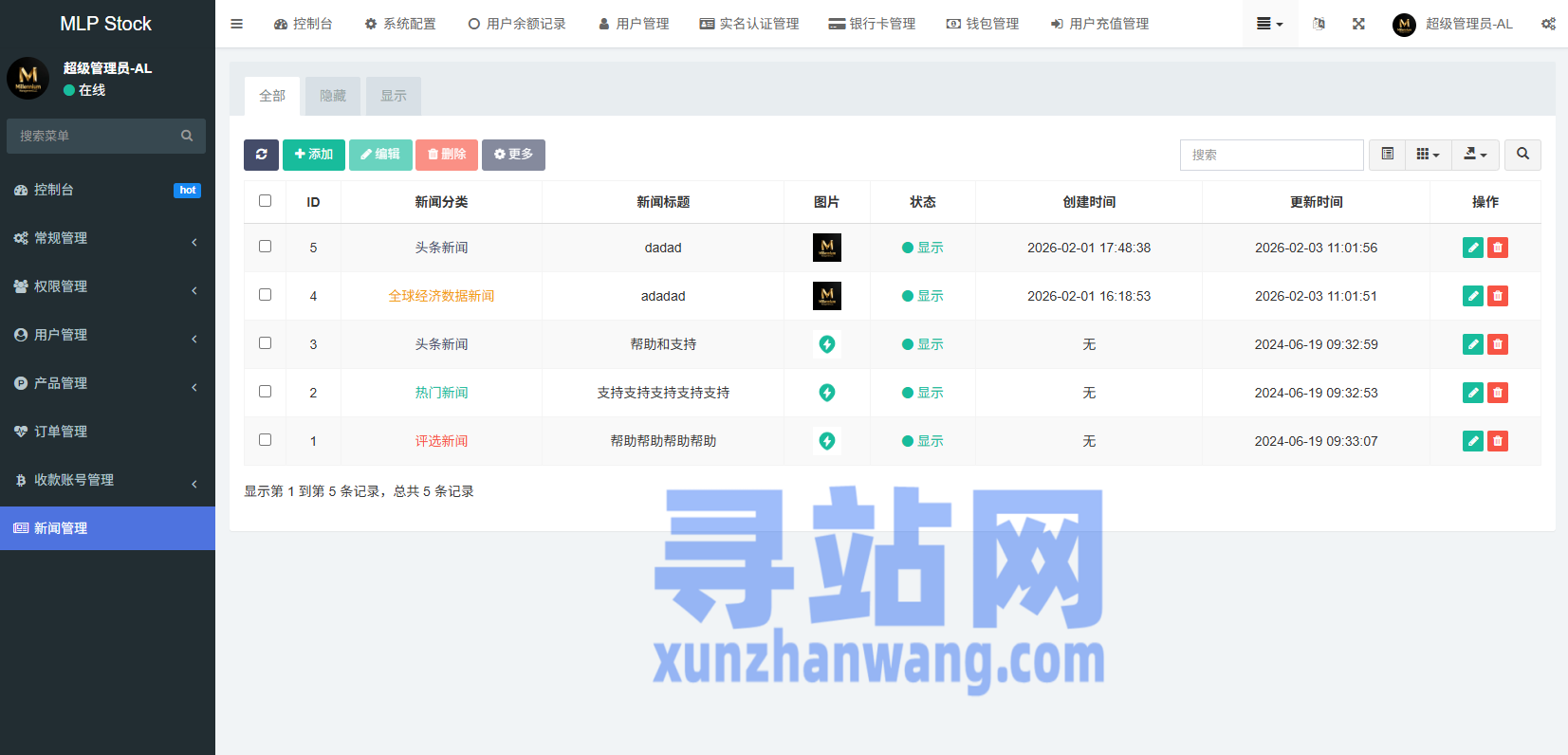
Task: Click the refresh table button
Action: pyautogui.click(x=261, y=155)
